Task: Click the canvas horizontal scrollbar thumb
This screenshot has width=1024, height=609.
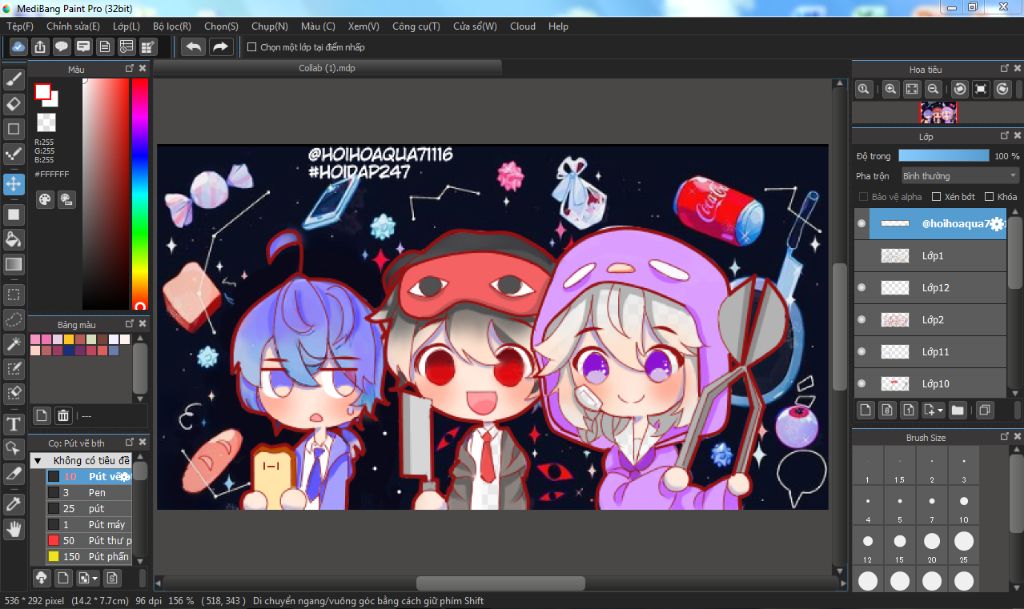Action: (x=500, y=582)
